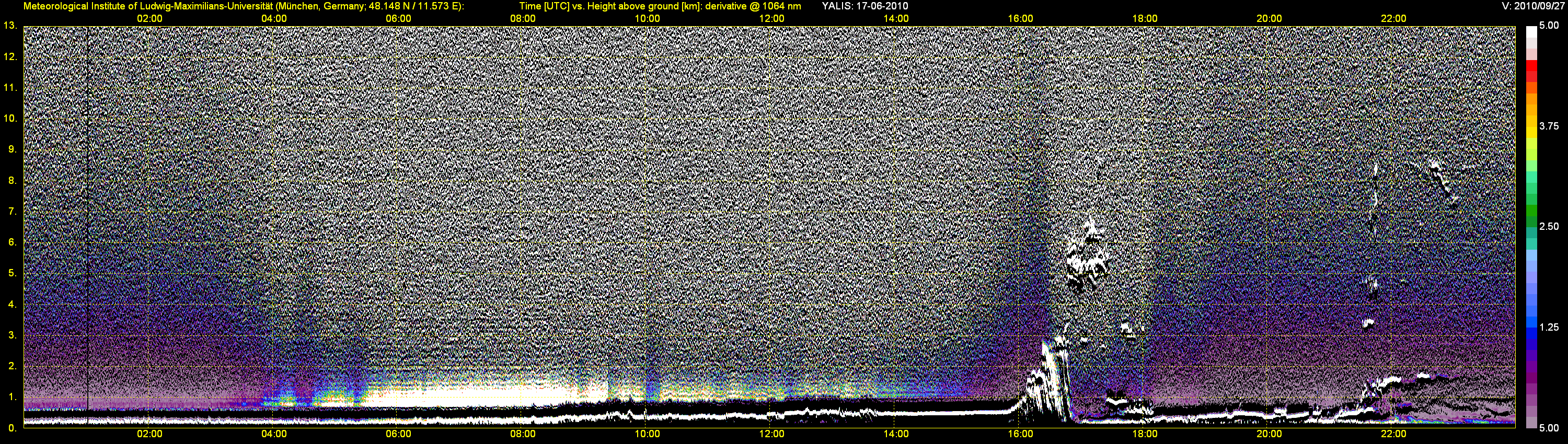The height and width of the screenshot is (444, 1568).
Task: Click the 12:00 label on the bottom time axis
Action: 772,434
